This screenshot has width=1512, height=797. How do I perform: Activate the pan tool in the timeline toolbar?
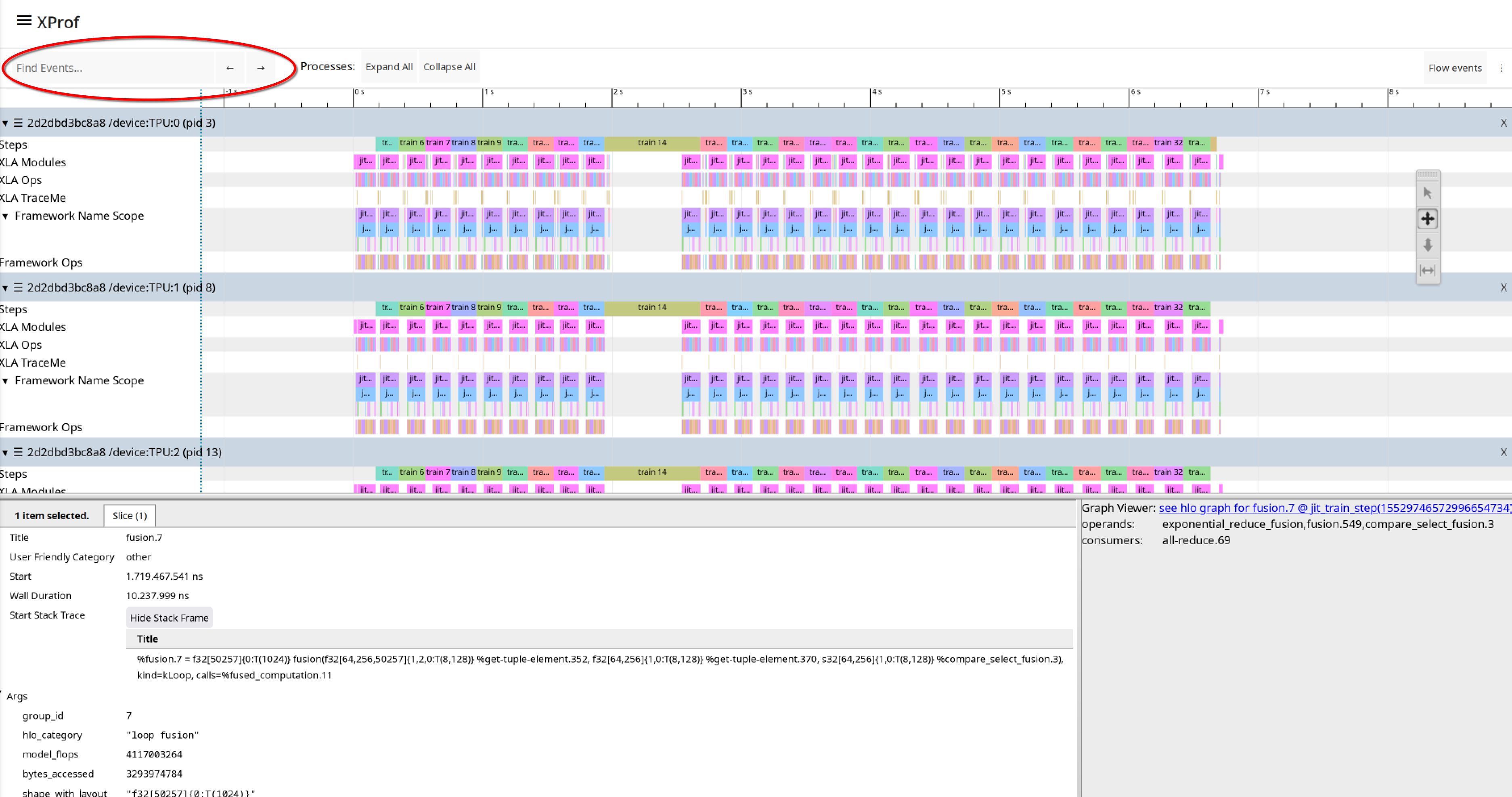1428,218
